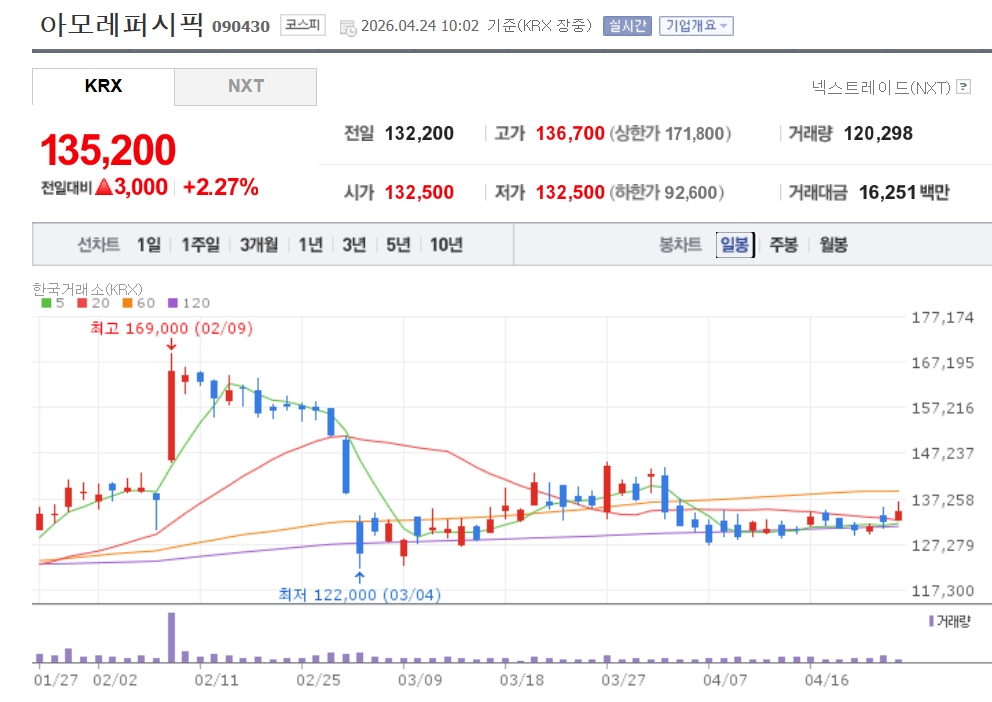Click the 04/16 date axis label
This screenshot has height=702, width=992.
(x=826, y=680)
